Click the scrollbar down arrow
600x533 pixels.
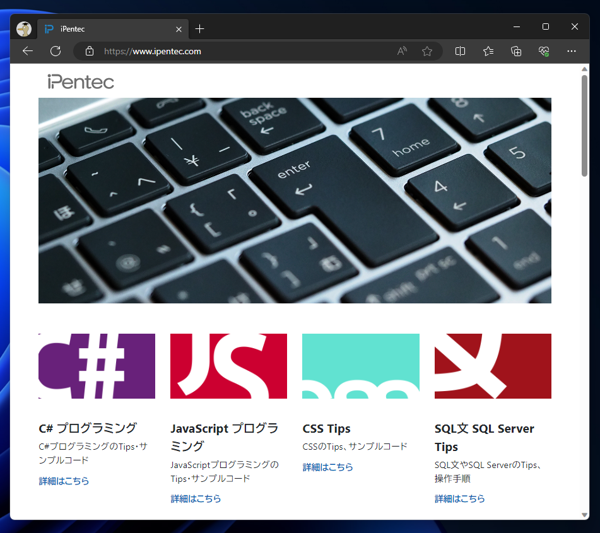tap(584, 515)
